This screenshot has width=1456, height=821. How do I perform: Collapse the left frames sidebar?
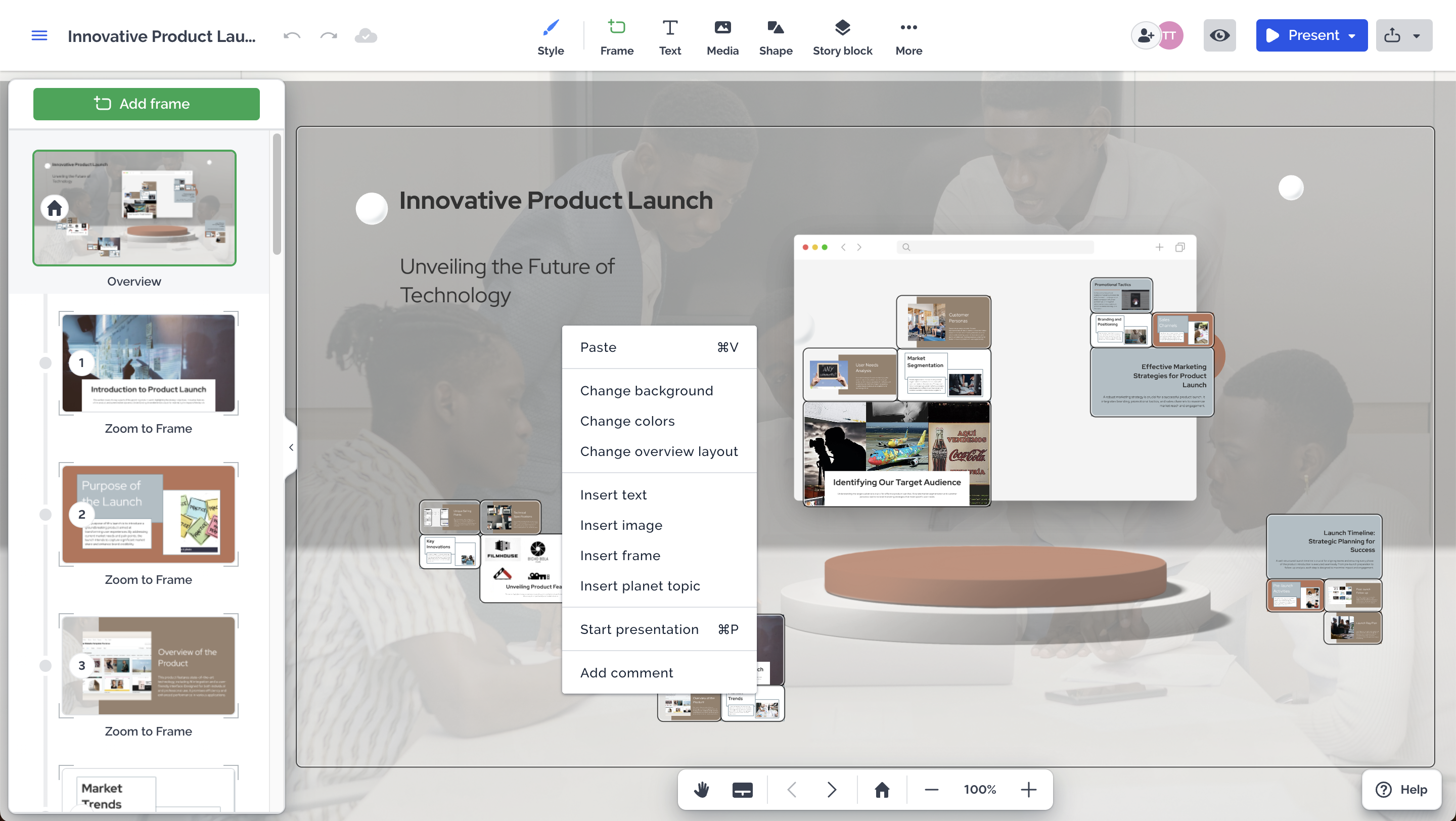[x=291, y=447]
